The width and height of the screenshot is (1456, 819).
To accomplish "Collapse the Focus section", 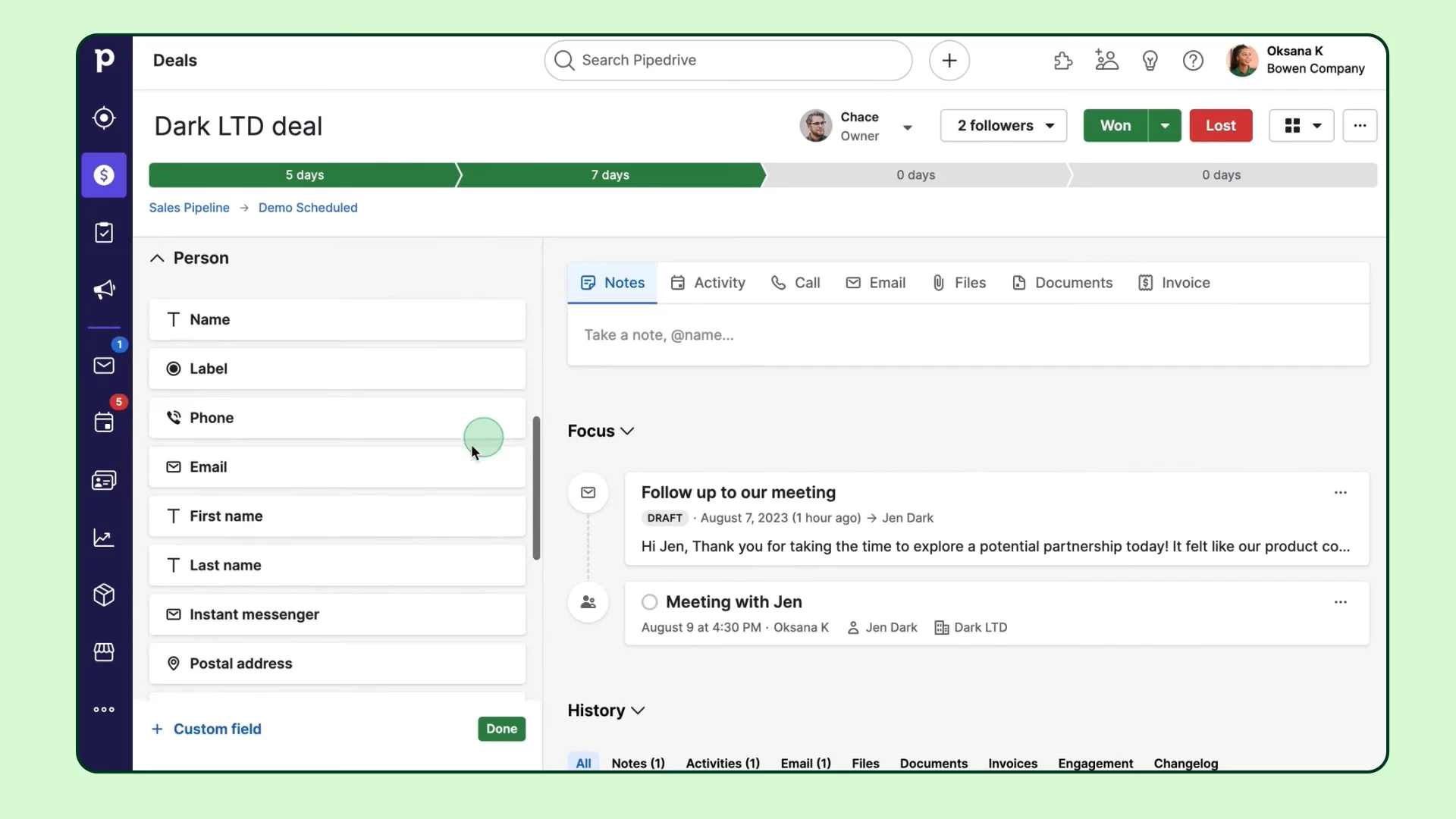I will coord(627,431).
